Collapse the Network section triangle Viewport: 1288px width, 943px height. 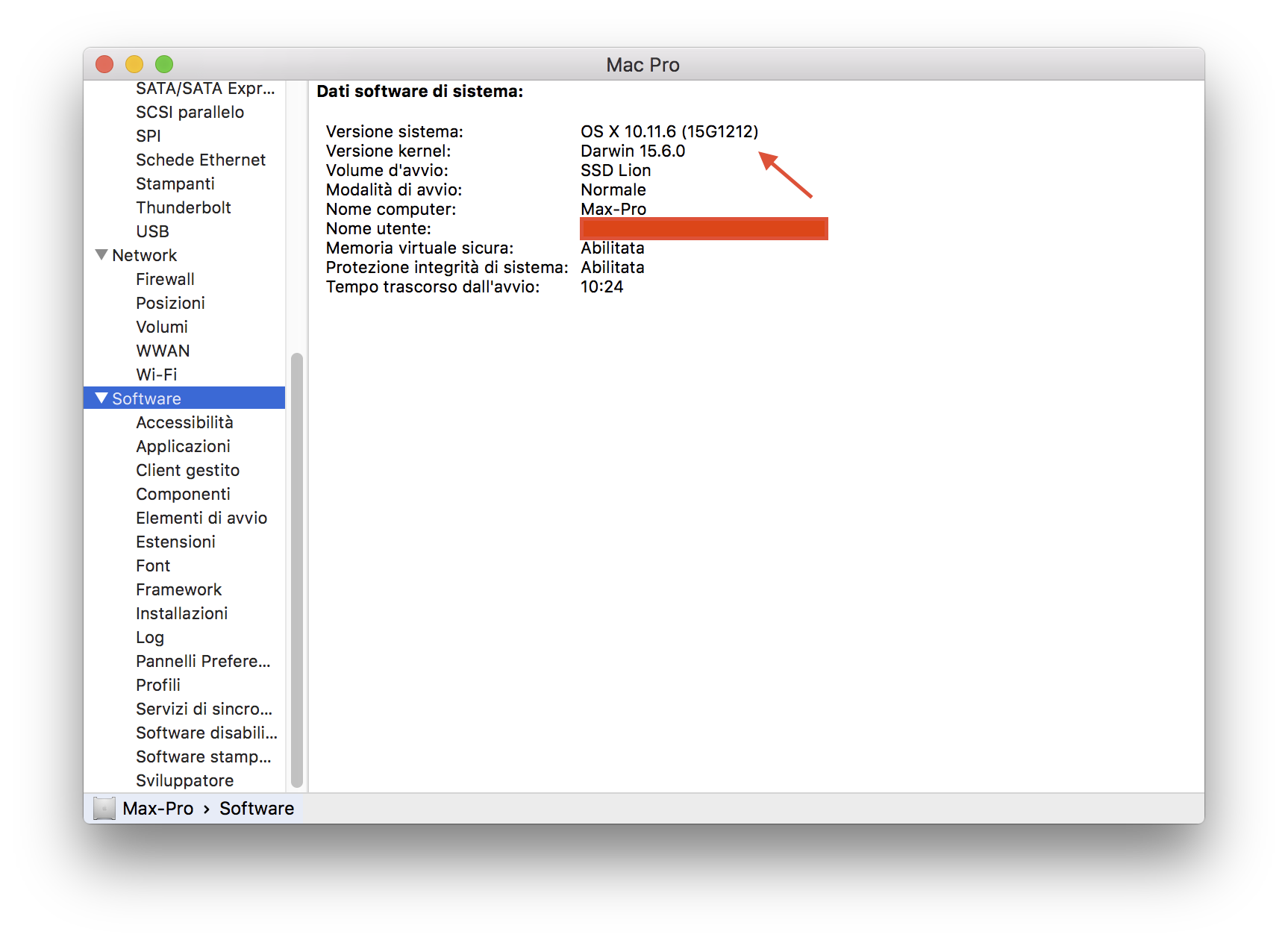point(101,254)
